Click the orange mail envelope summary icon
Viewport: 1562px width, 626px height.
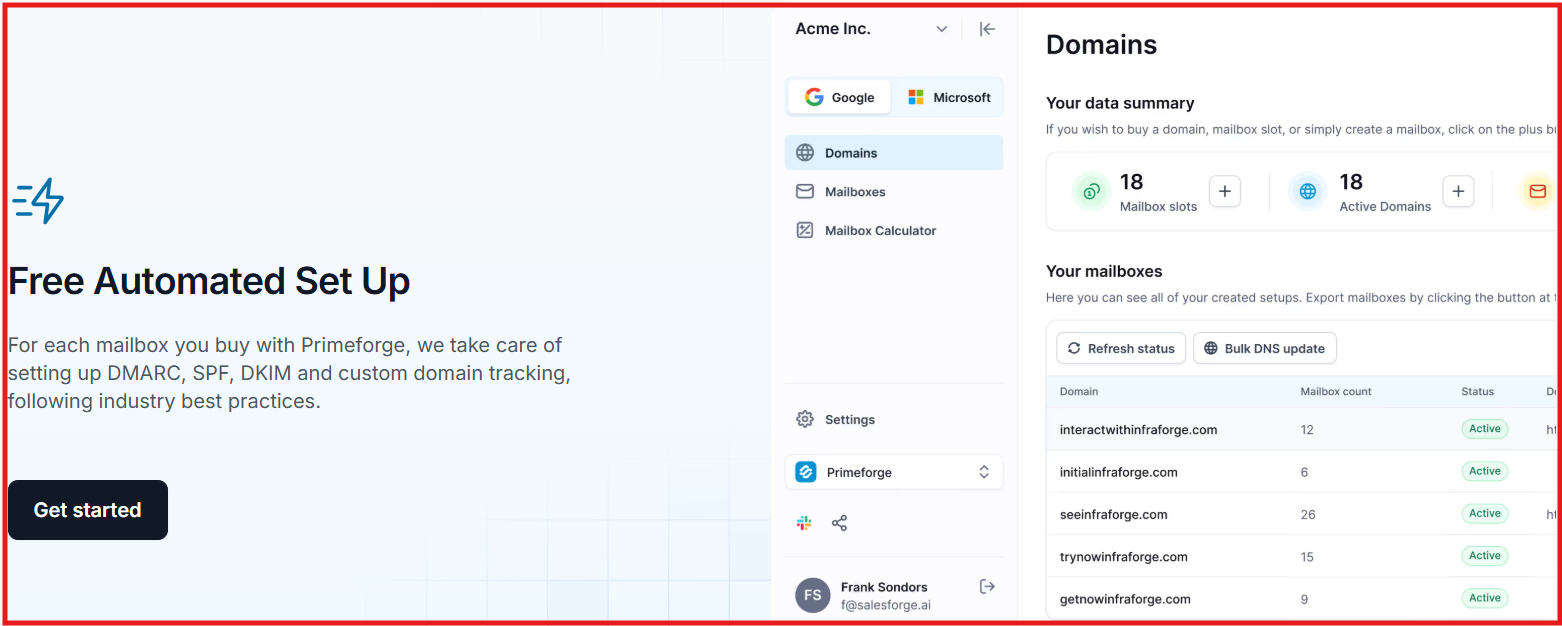(x=1538, y=191)
